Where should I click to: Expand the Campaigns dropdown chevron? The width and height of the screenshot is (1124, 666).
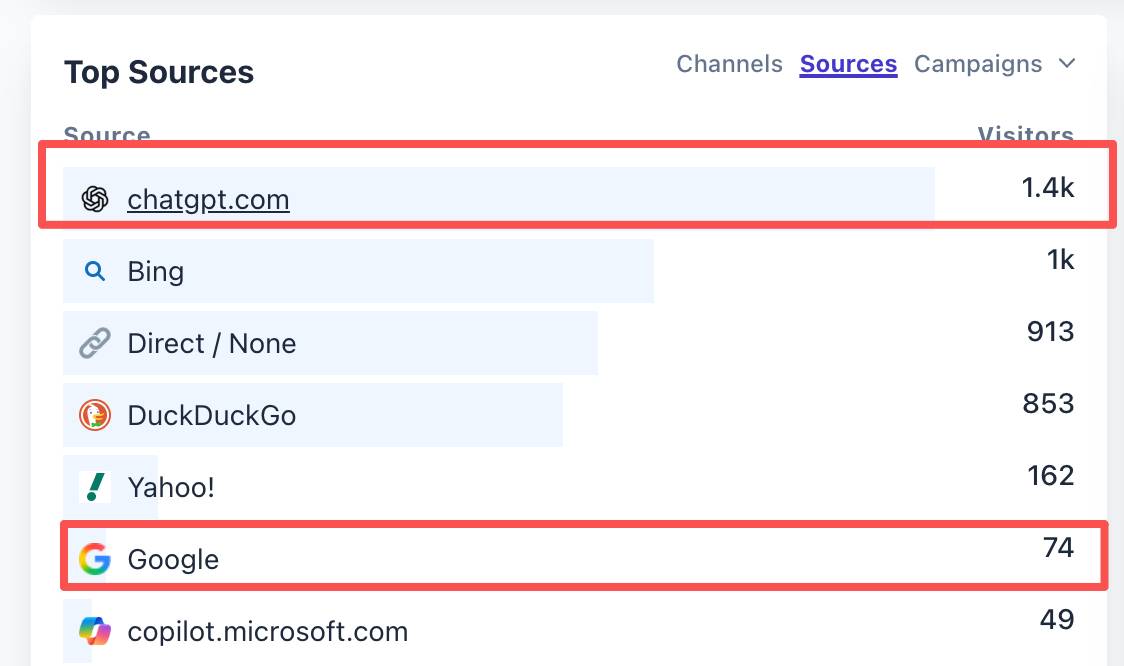coord(1067,63)
